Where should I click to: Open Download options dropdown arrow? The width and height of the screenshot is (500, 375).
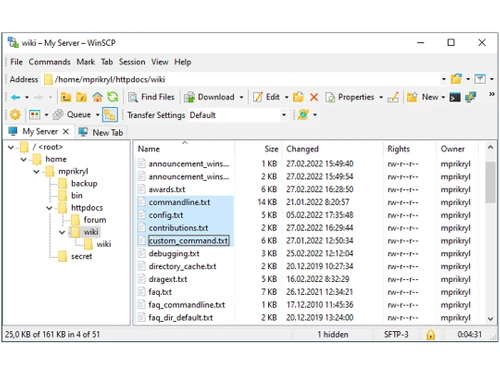coord(241,97)
